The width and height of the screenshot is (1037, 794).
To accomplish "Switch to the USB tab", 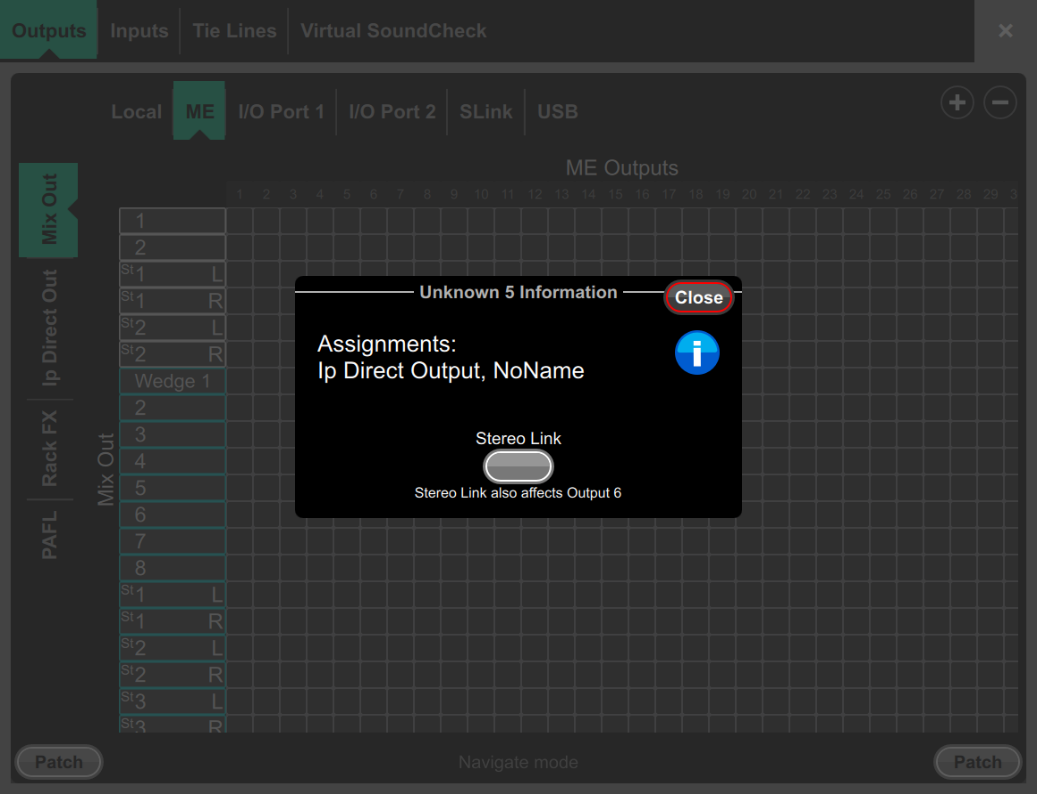I will click(558, 112).
